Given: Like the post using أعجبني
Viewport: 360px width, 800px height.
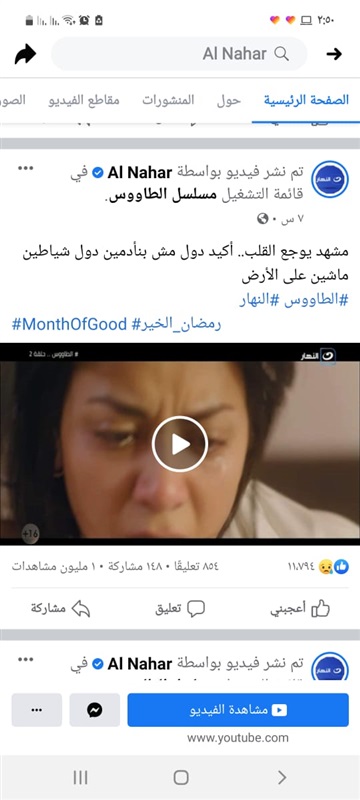Looking at the screenshot, I should (300, 609).
